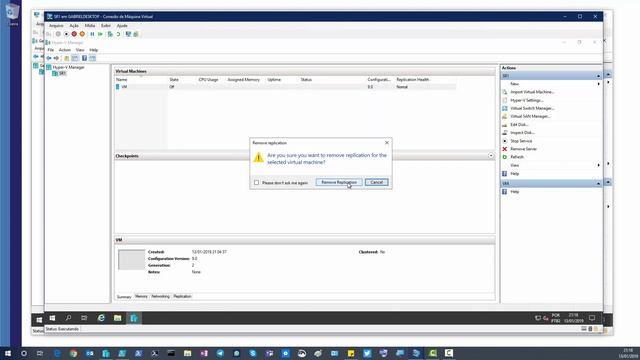Open guest VM Start menu

[x=52, y=318]
